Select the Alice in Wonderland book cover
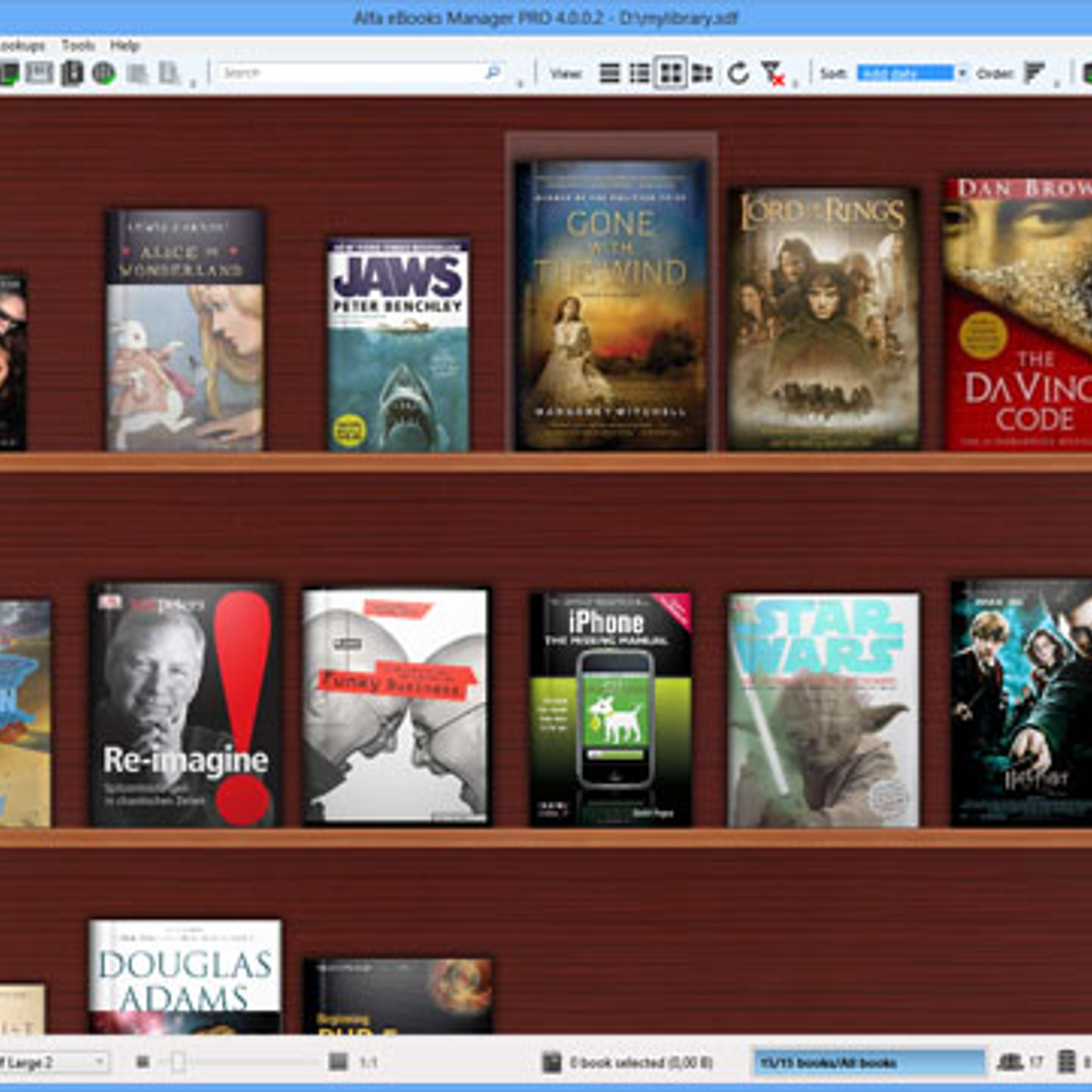Image resolution: width=1092 pixels, height=1092 pixels. pos(185,330)
